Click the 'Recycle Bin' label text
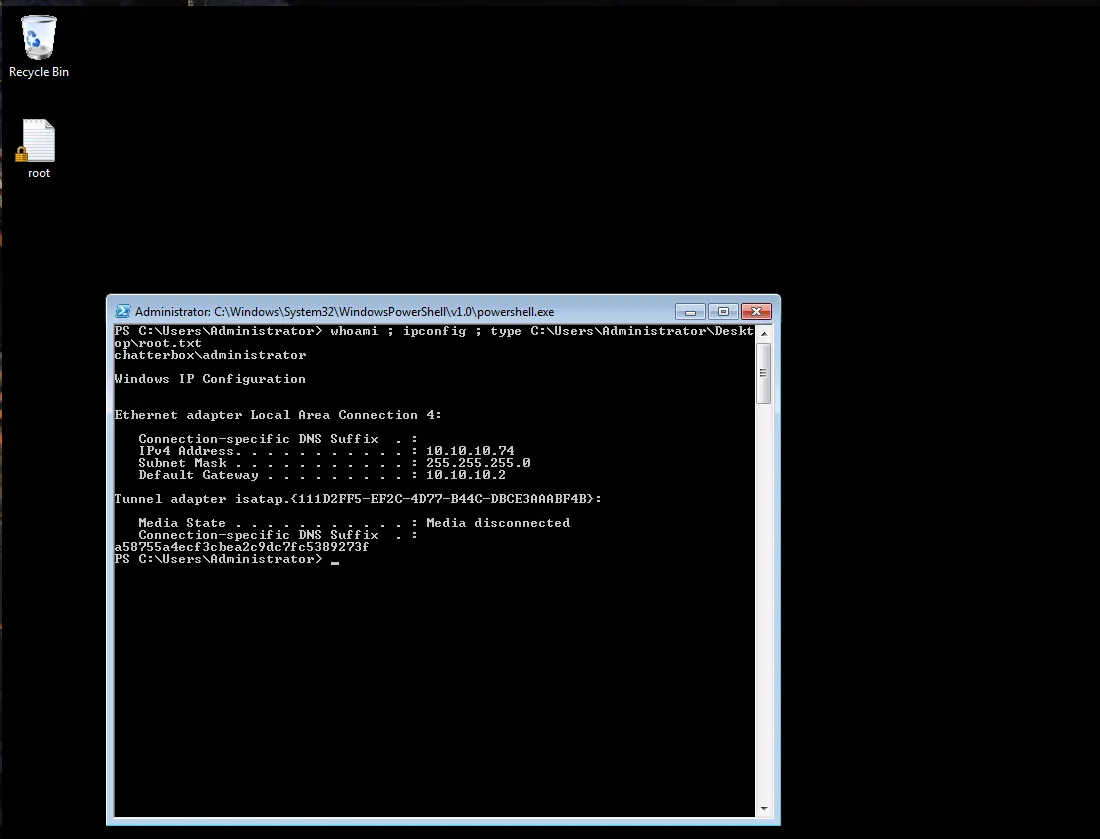 click(x=39, y=72)
